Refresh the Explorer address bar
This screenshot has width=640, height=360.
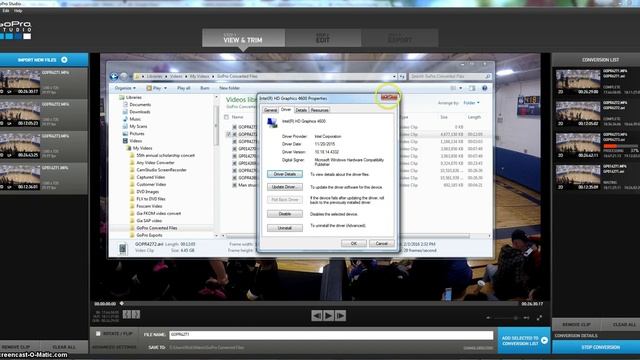[402, 76]
